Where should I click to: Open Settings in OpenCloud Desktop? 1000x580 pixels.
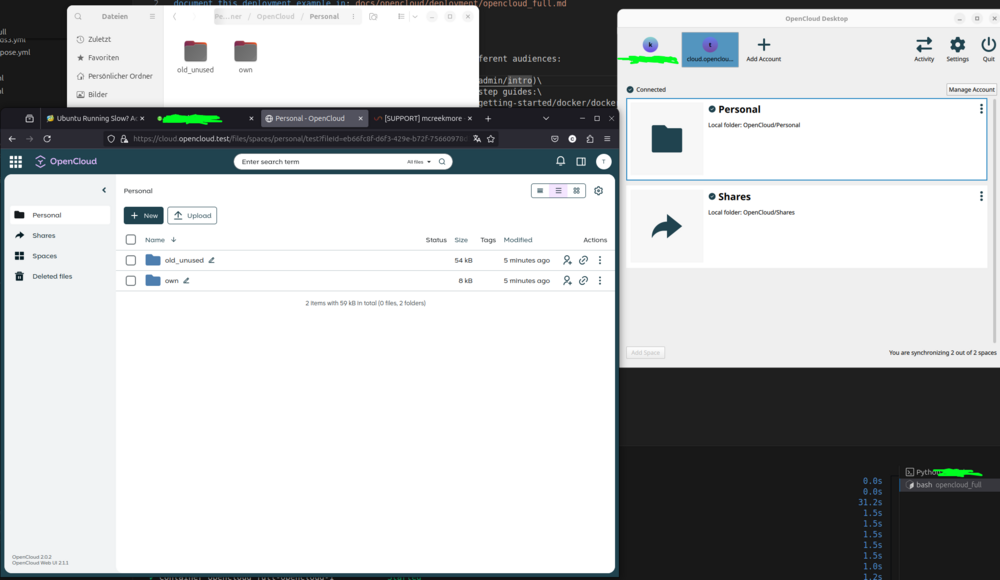957,49
